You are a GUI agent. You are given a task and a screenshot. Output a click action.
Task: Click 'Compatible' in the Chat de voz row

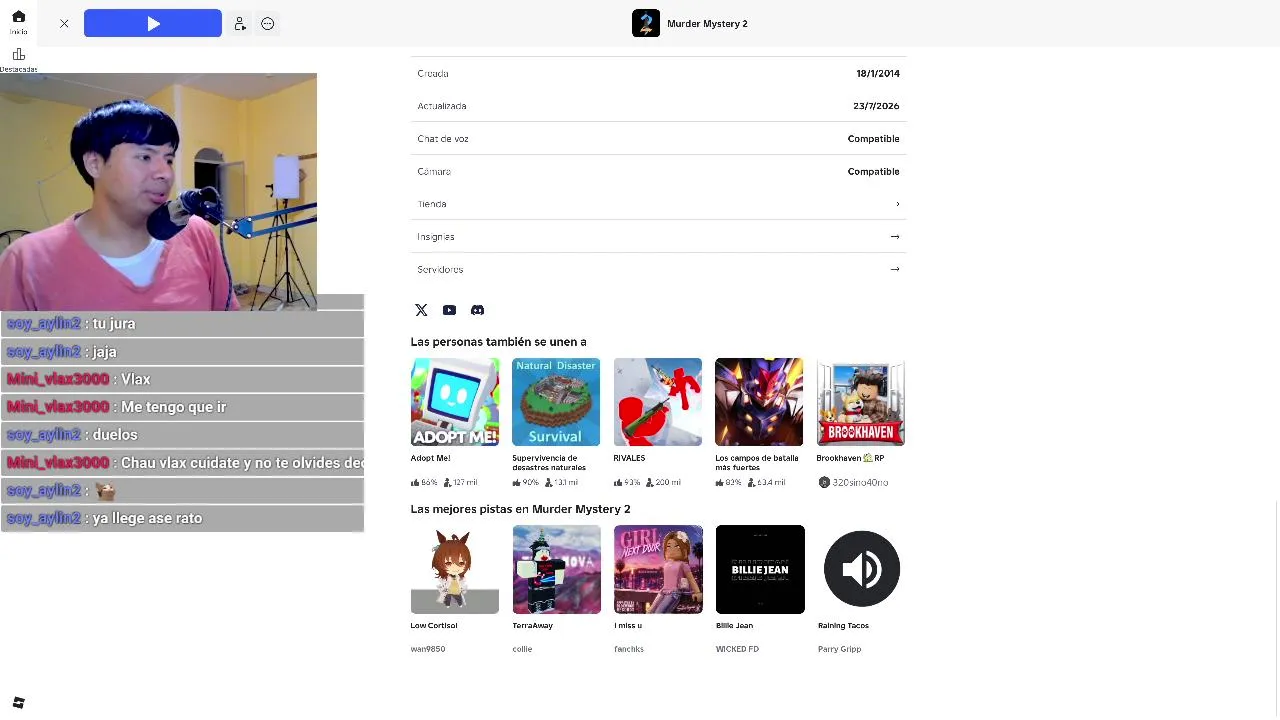tap(874, 139)
